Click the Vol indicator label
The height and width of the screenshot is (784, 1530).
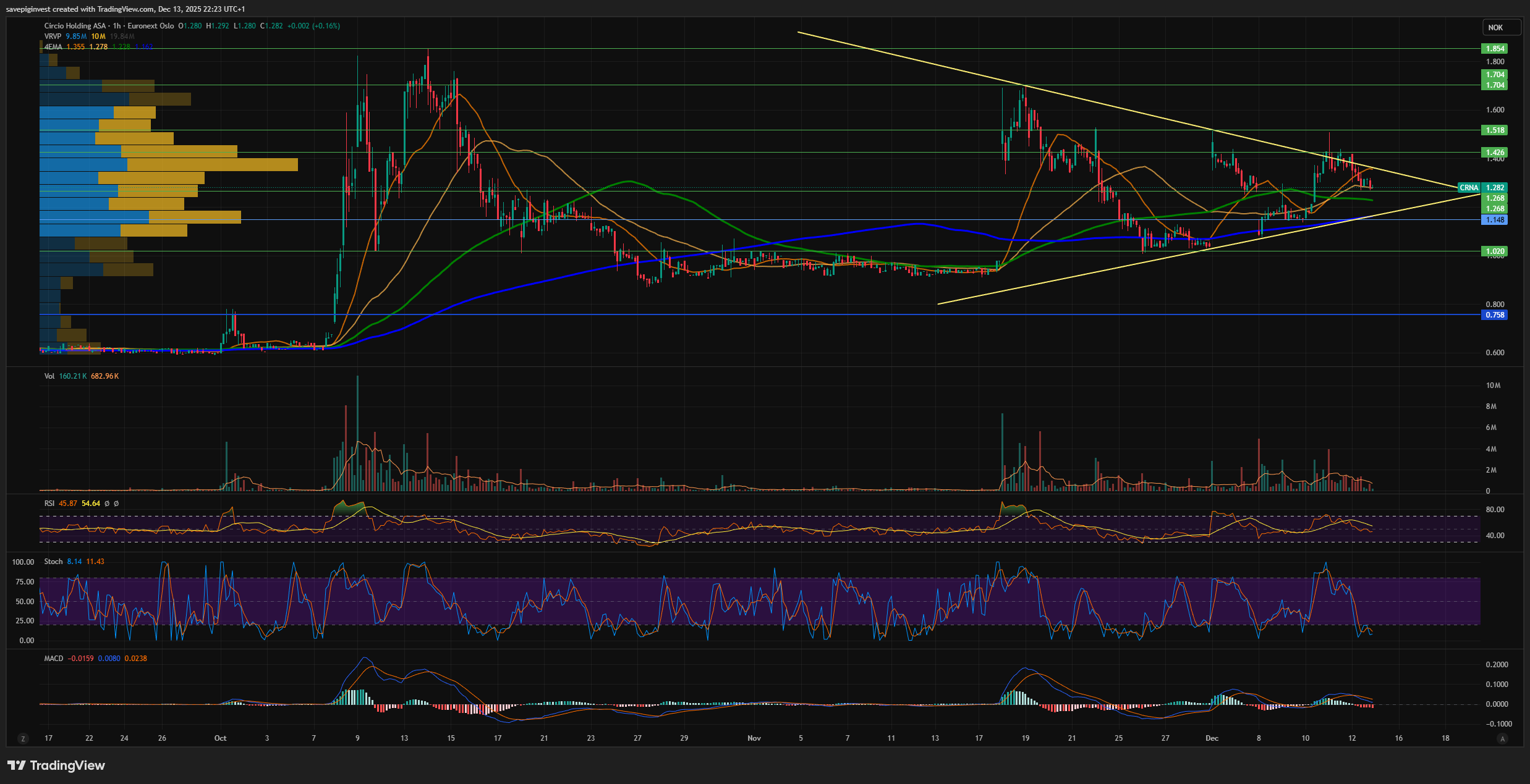(49, 376)
